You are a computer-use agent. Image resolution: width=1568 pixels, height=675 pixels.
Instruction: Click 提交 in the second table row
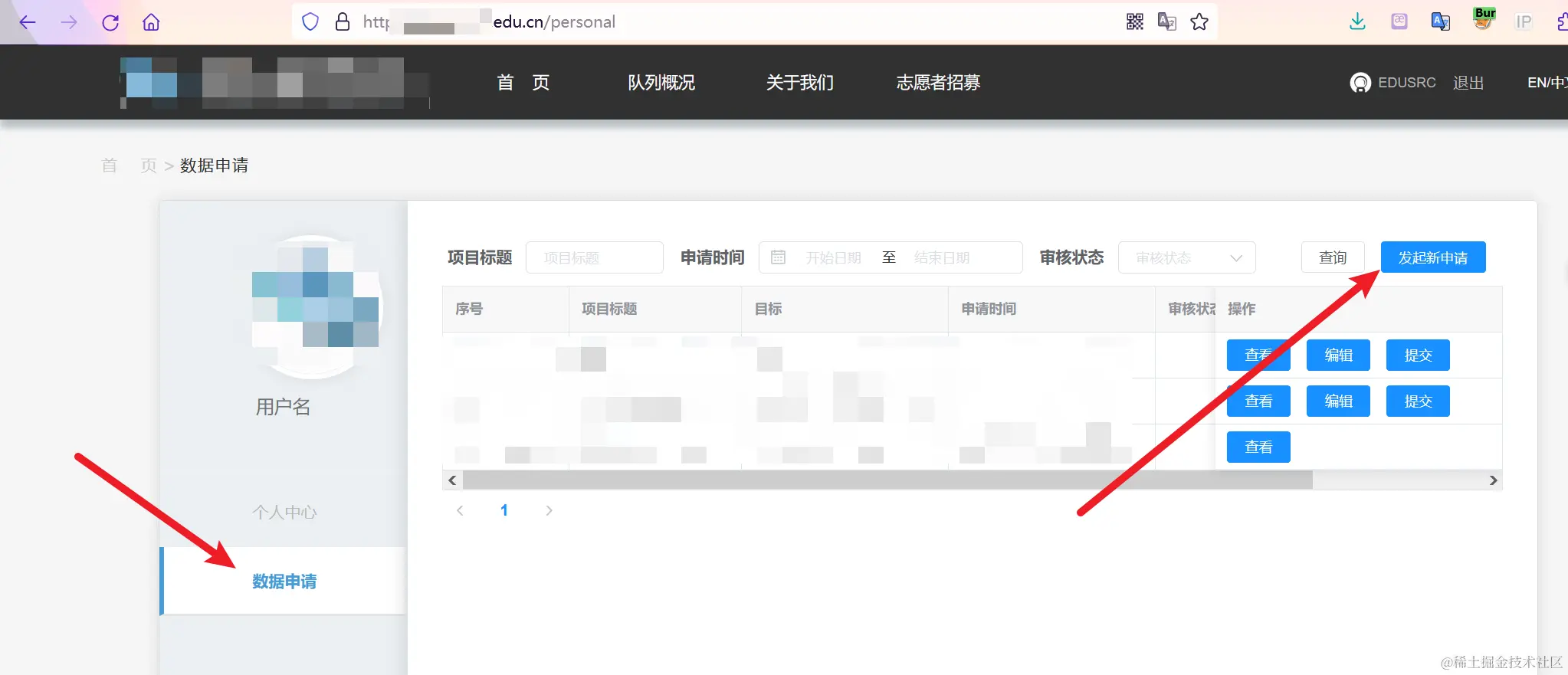1418,401
